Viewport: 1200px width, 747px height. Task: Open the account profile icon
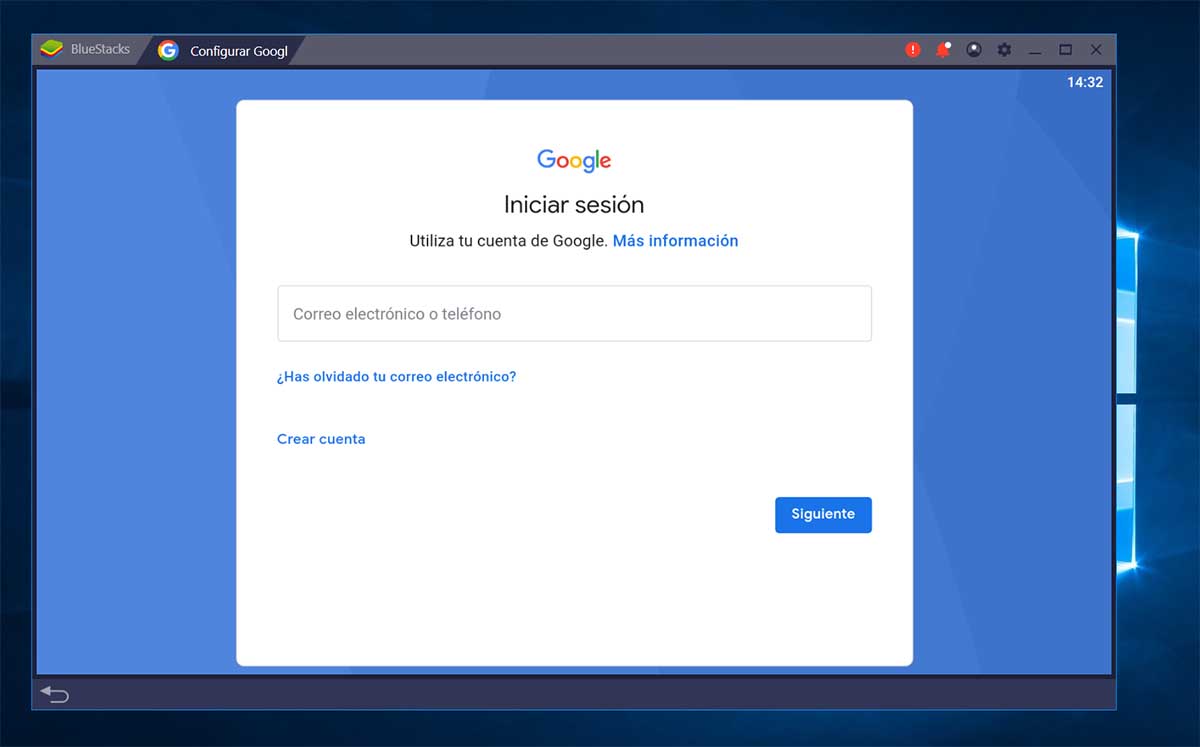click(974, 49)
